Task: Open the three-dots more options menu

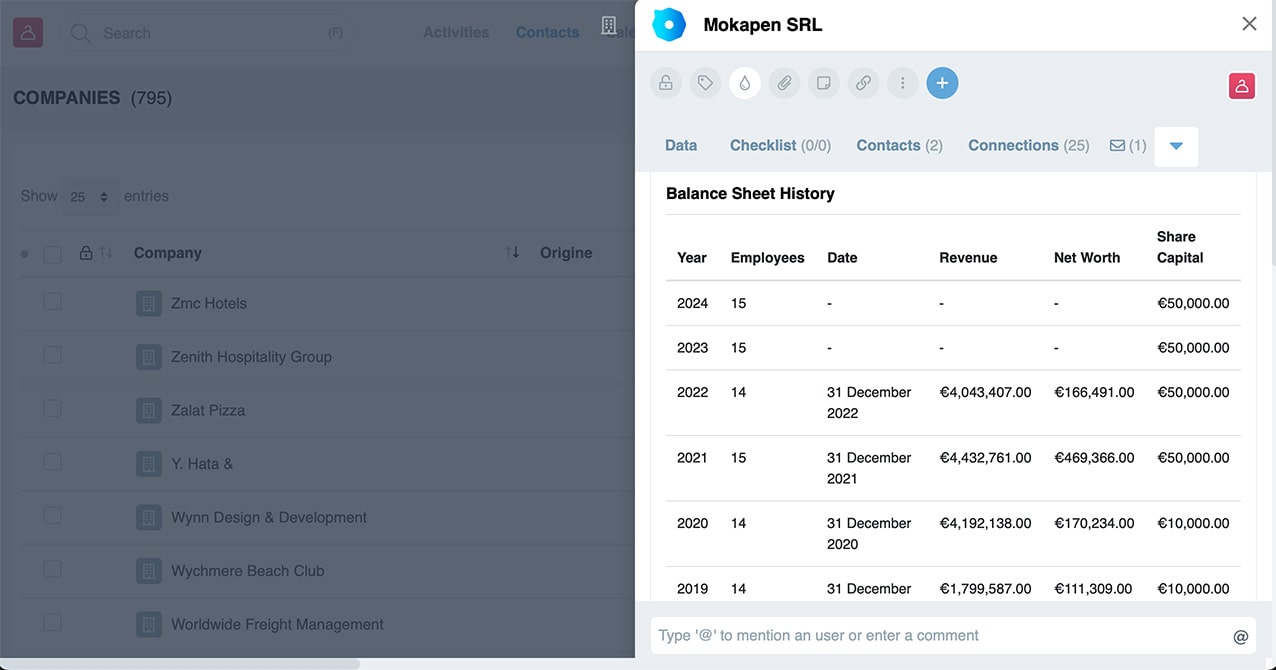Action: [902, 84]
